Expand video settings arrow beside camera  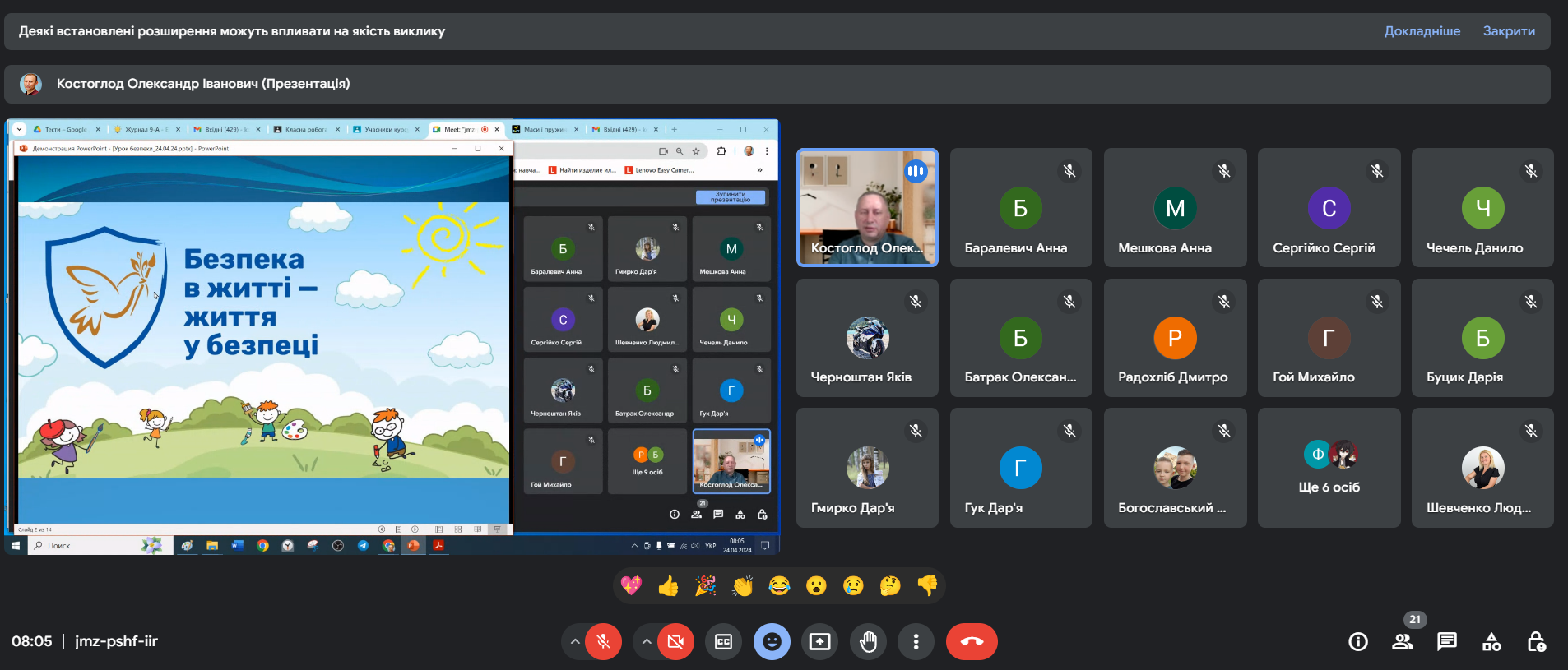[x=647, y=642]
